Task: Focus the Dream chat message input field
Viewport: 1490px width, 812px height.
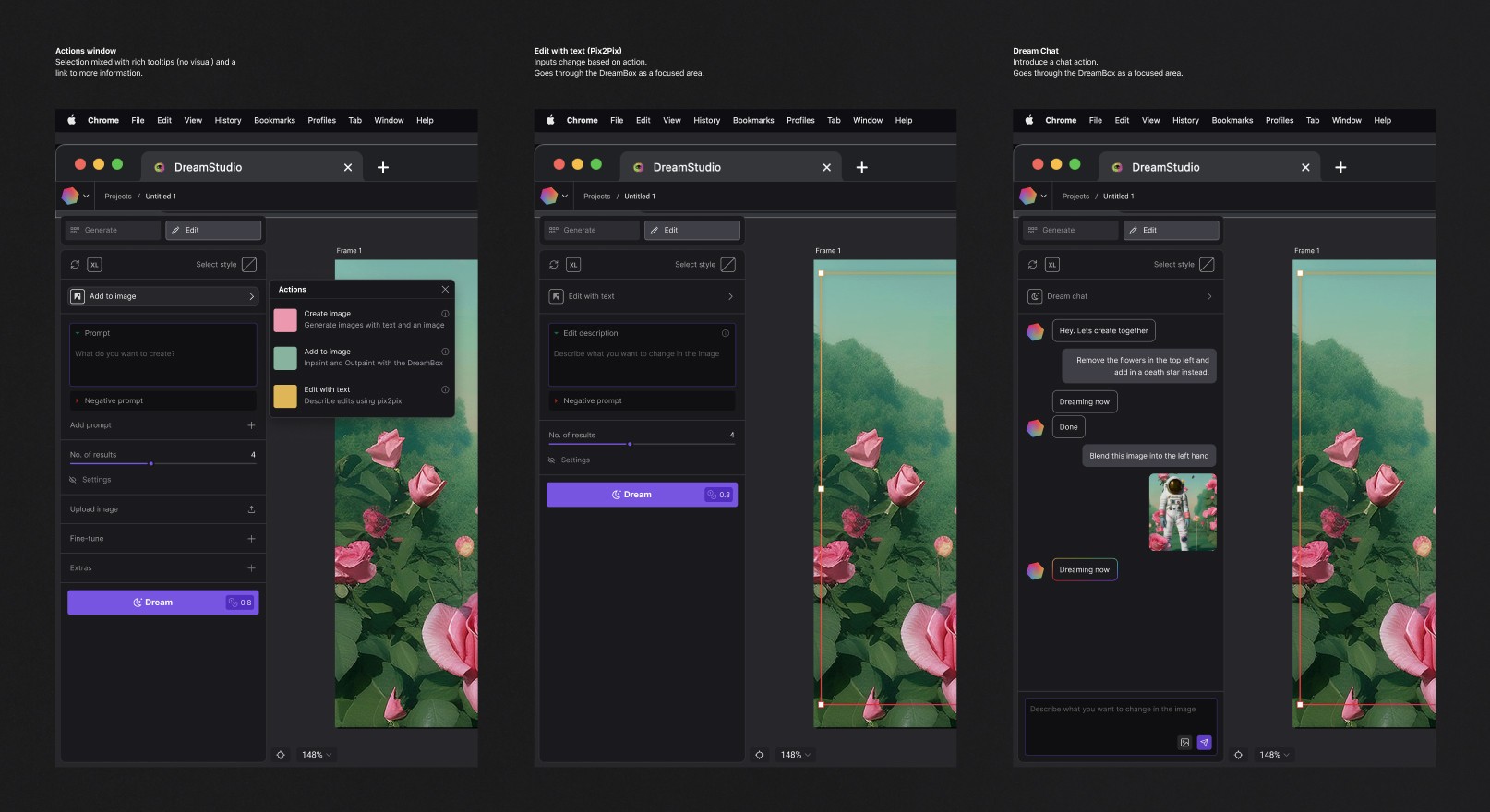Action: click(x=1120, y=726)
